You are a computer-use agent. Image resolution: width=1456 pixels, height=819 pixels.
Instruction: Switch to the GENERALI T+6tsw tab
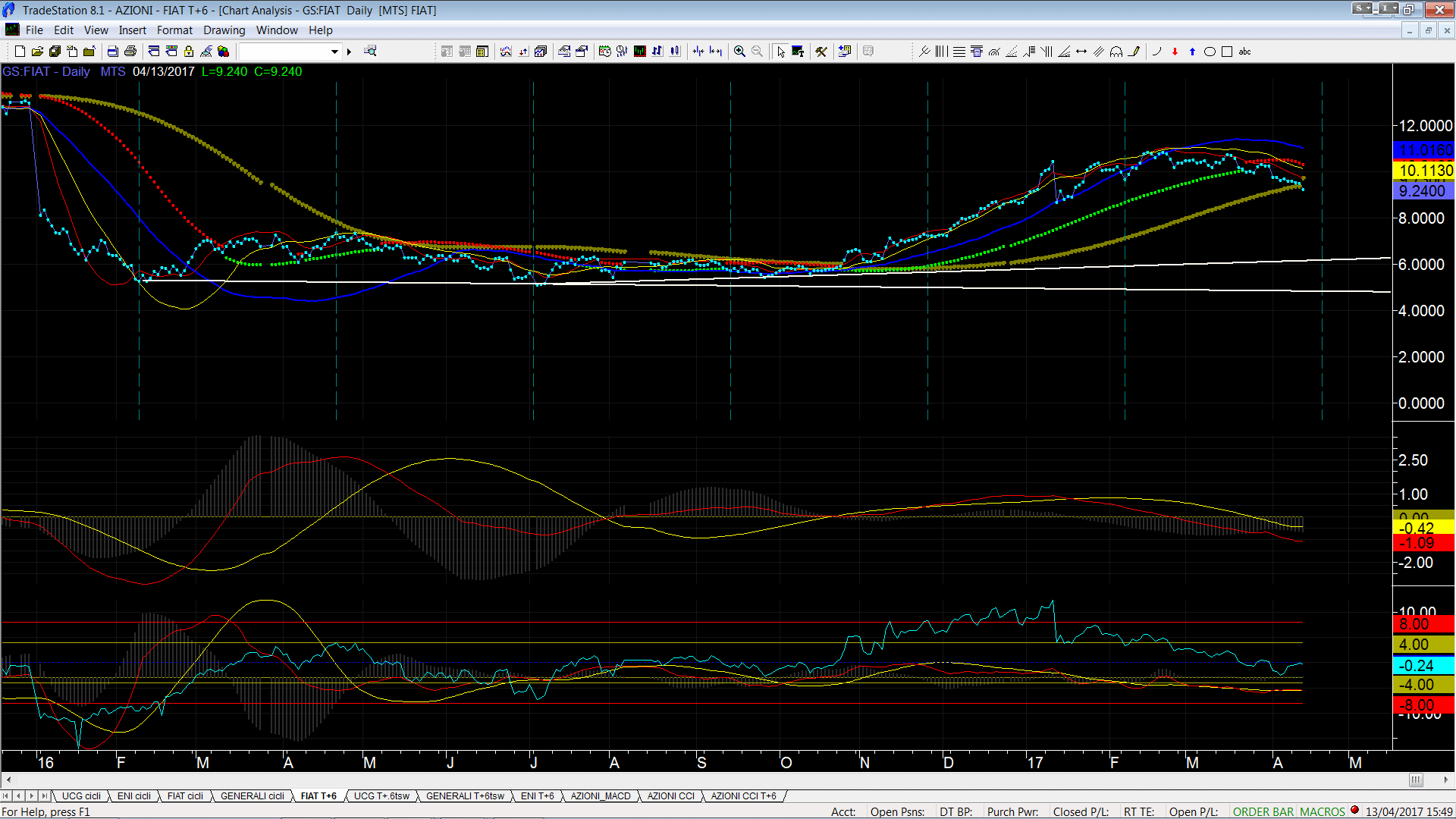[465, 796]
